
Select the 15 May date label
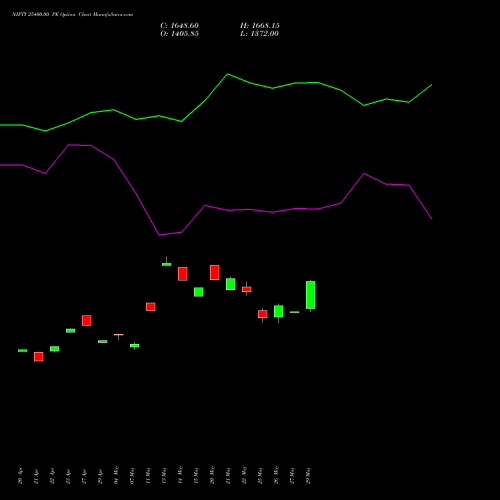tap(196, 475)
